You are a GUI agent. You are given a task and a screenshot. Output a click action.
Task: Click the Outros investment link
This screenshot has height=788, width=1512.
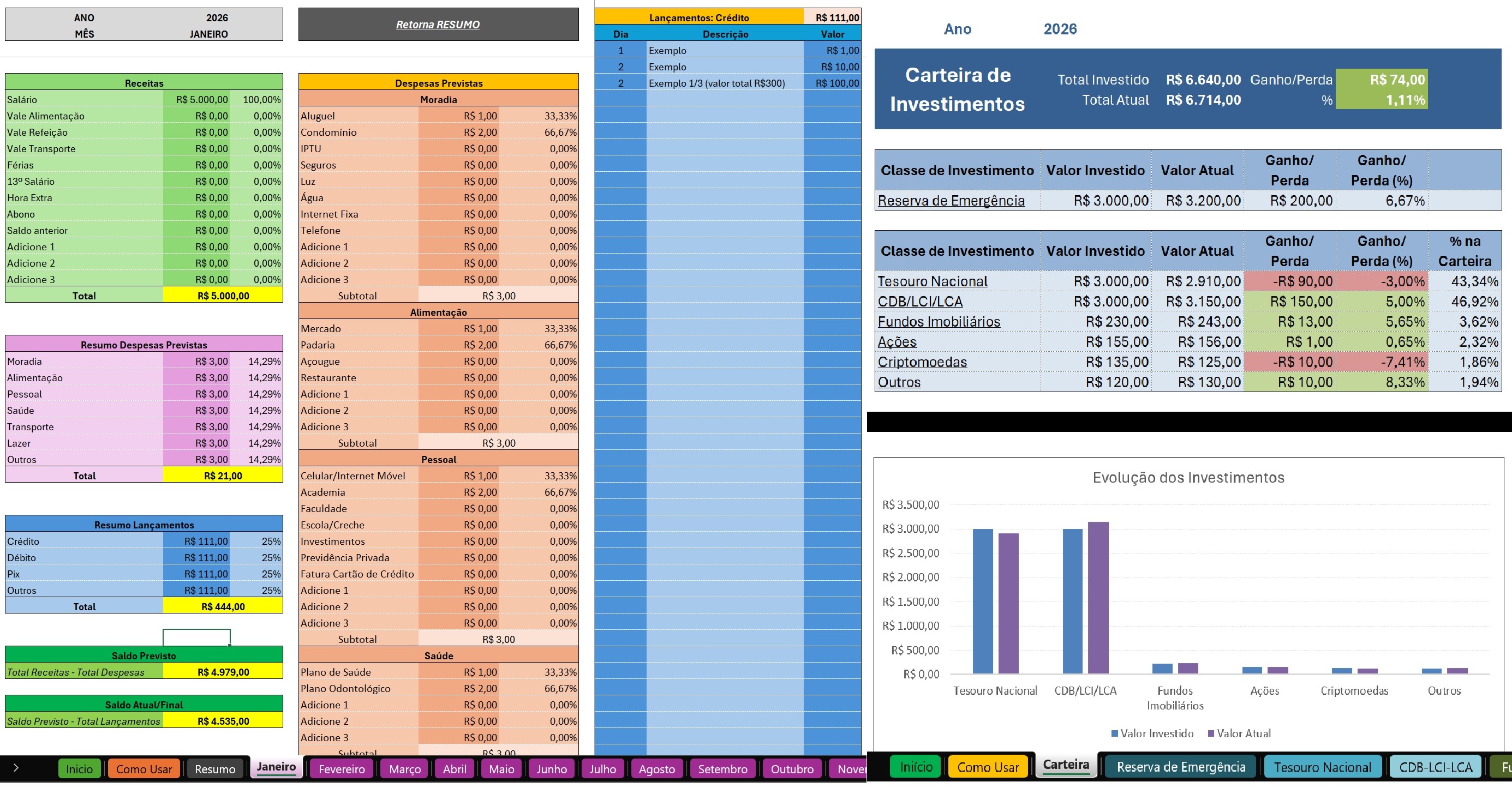click(899, 382)
